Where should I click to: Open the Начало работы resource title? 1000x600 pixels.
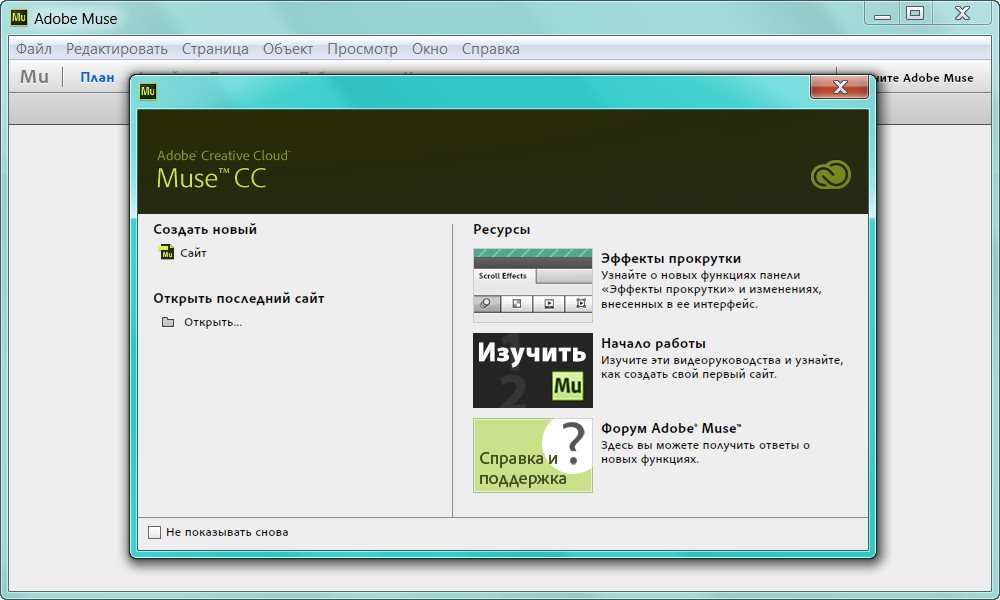[653, 343]
